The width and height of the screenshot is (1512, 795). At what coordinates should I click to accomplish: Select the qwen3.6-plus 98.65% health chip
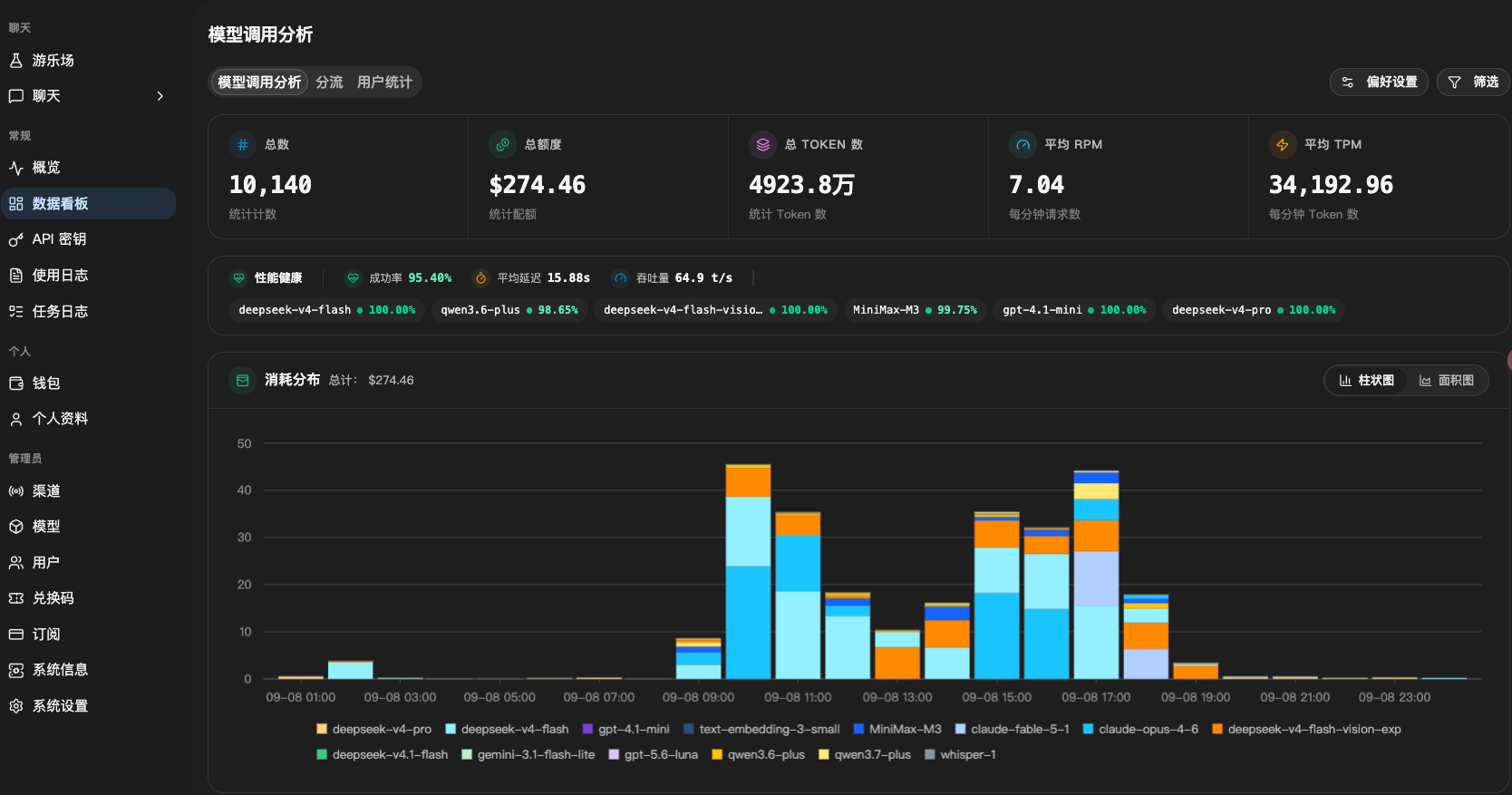509,310
